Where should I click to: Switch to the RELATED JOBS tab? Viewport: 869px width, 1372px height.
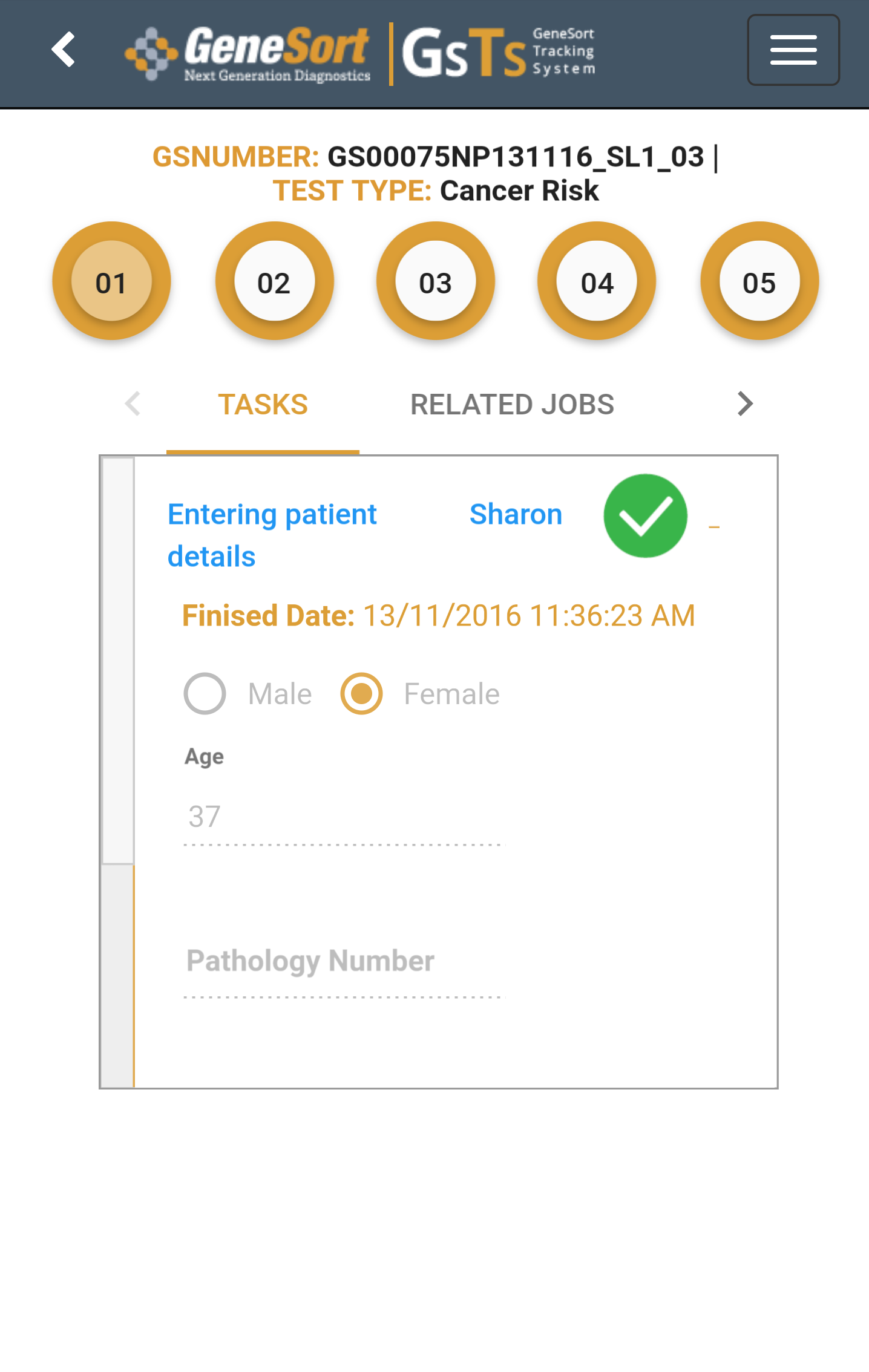tap(512, 405)
